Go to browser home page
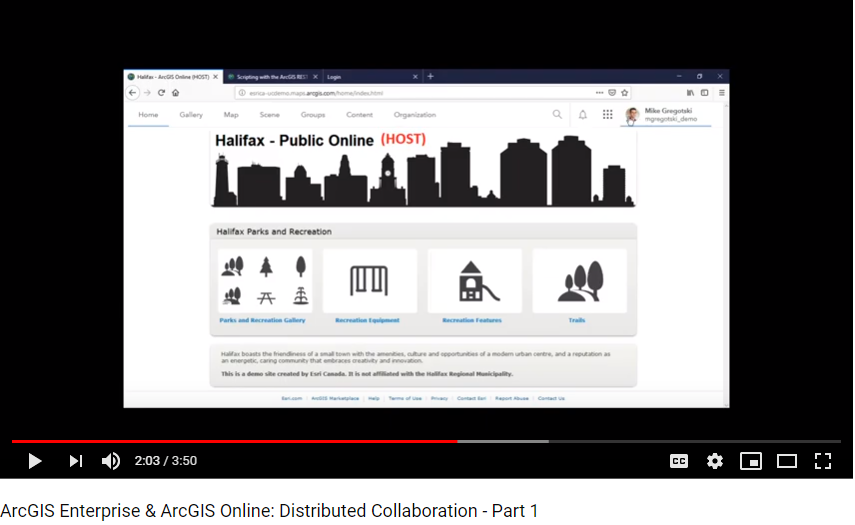 coord(176,93)
